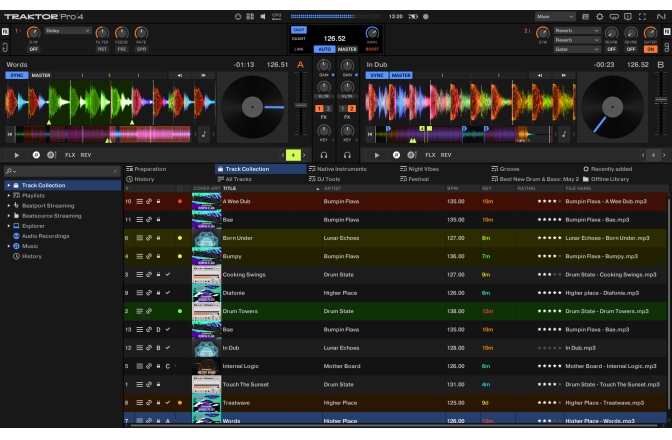Click the MASTER button in clock panel

click(347, 49)
